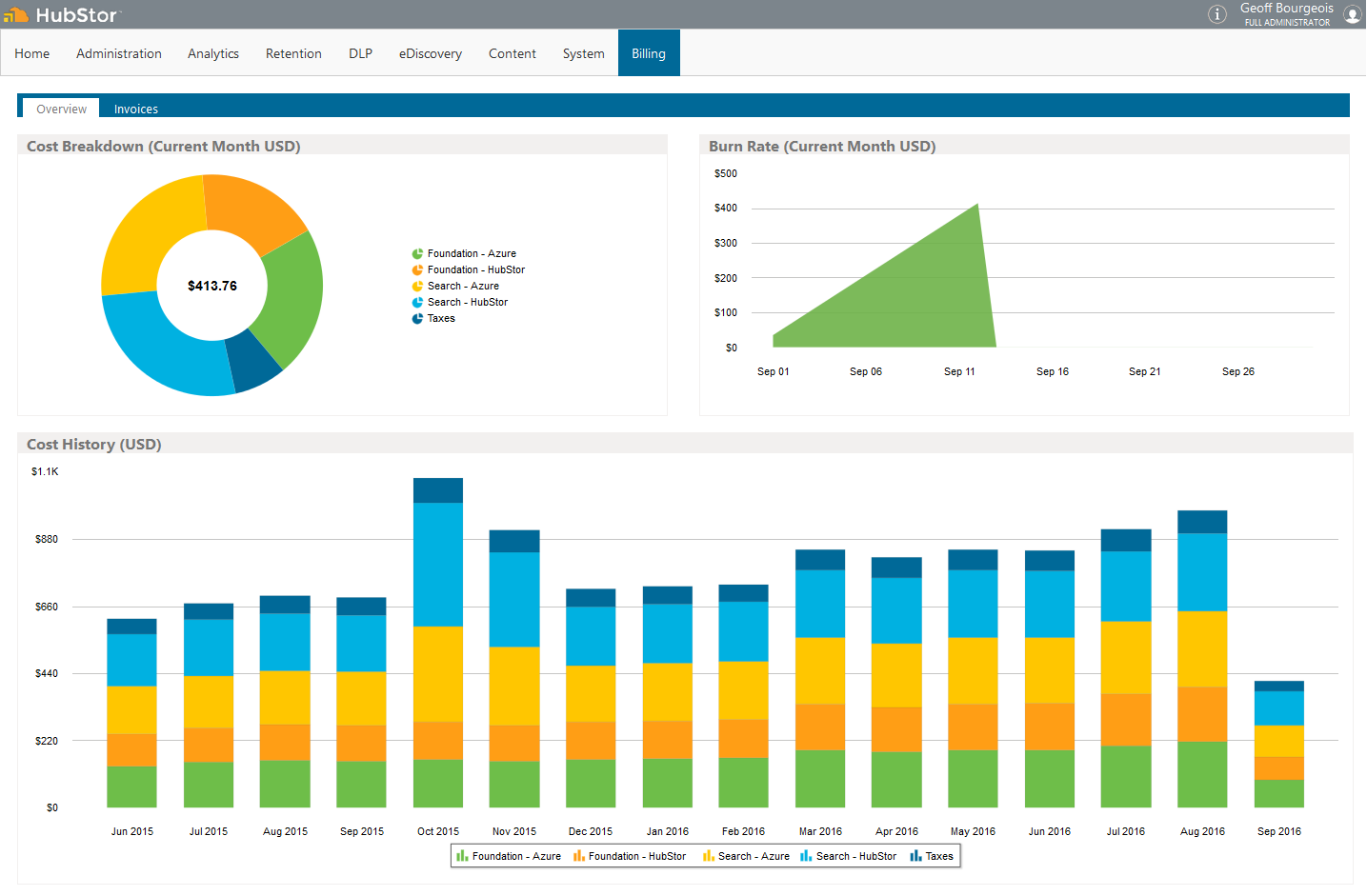Click the user profile avatar icon
The image size is (1367, 896).
pyautogui.click(x=1352, y=14)
